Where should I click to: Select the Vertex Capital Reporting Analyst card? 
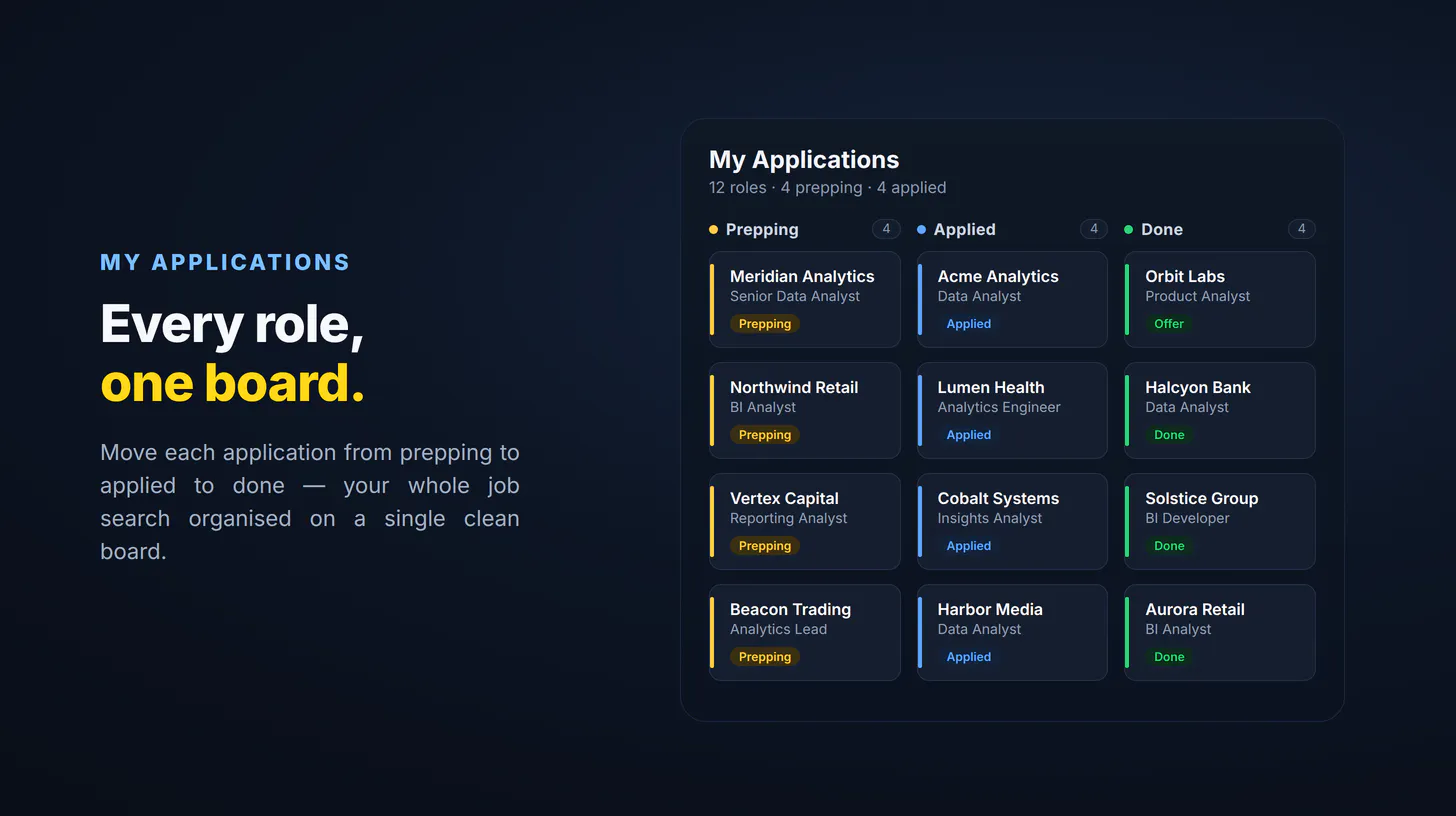pyautogui.click(x=805, y=521)
